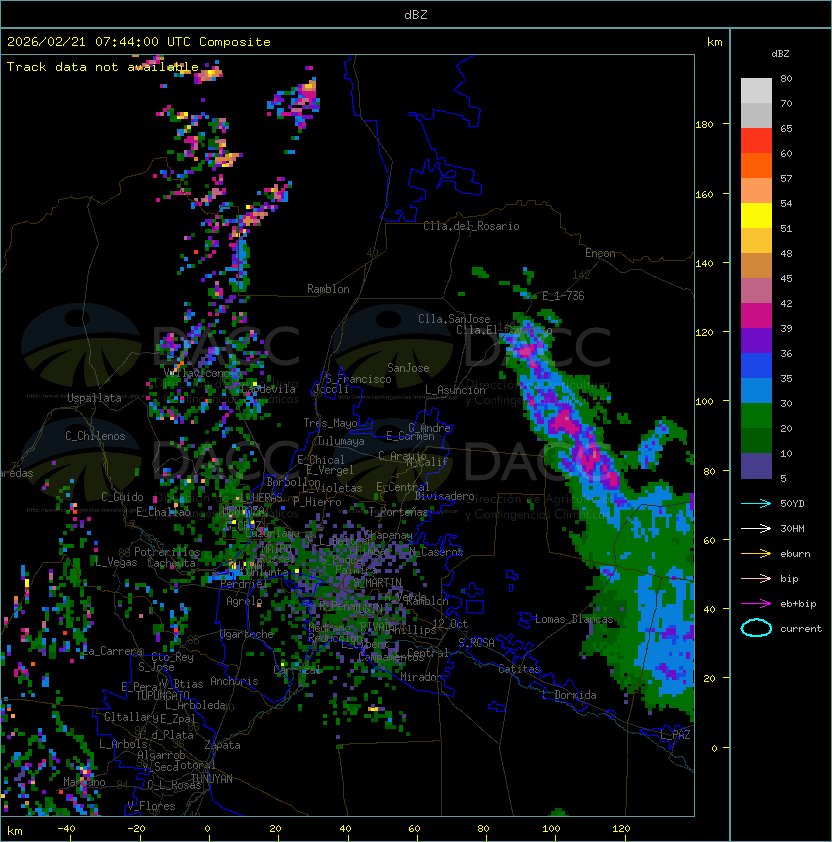Select the Uspallata label on map
The width and height of the screenshot is (832, 842).
[x=94, y=398]
